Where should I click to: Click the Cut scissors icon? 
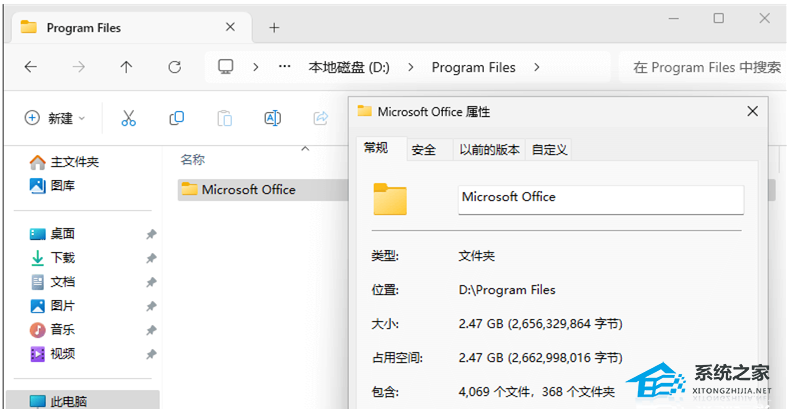(128, 118)
